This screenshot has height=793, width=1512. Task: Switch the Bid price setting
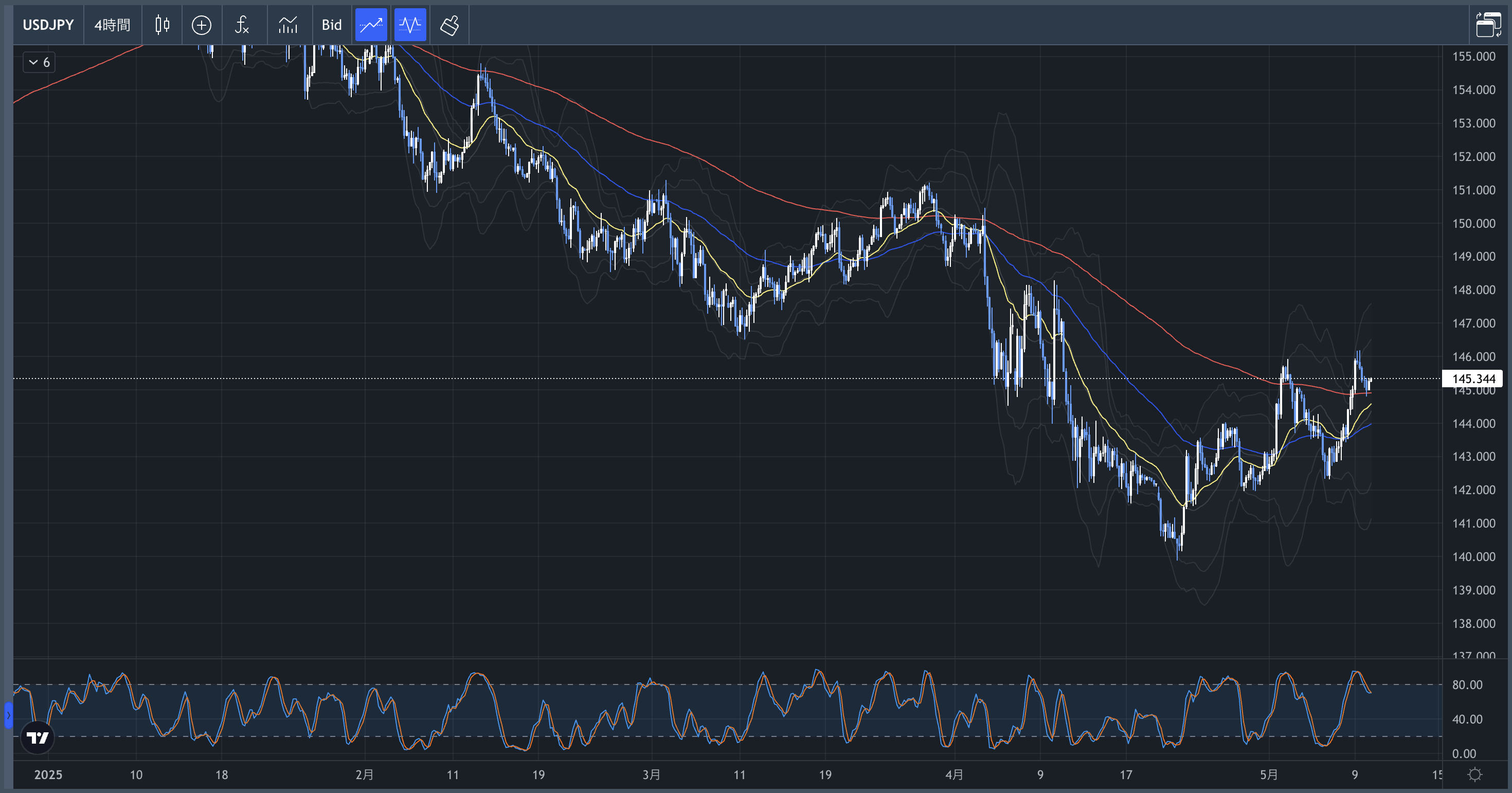tap(332, 25)
